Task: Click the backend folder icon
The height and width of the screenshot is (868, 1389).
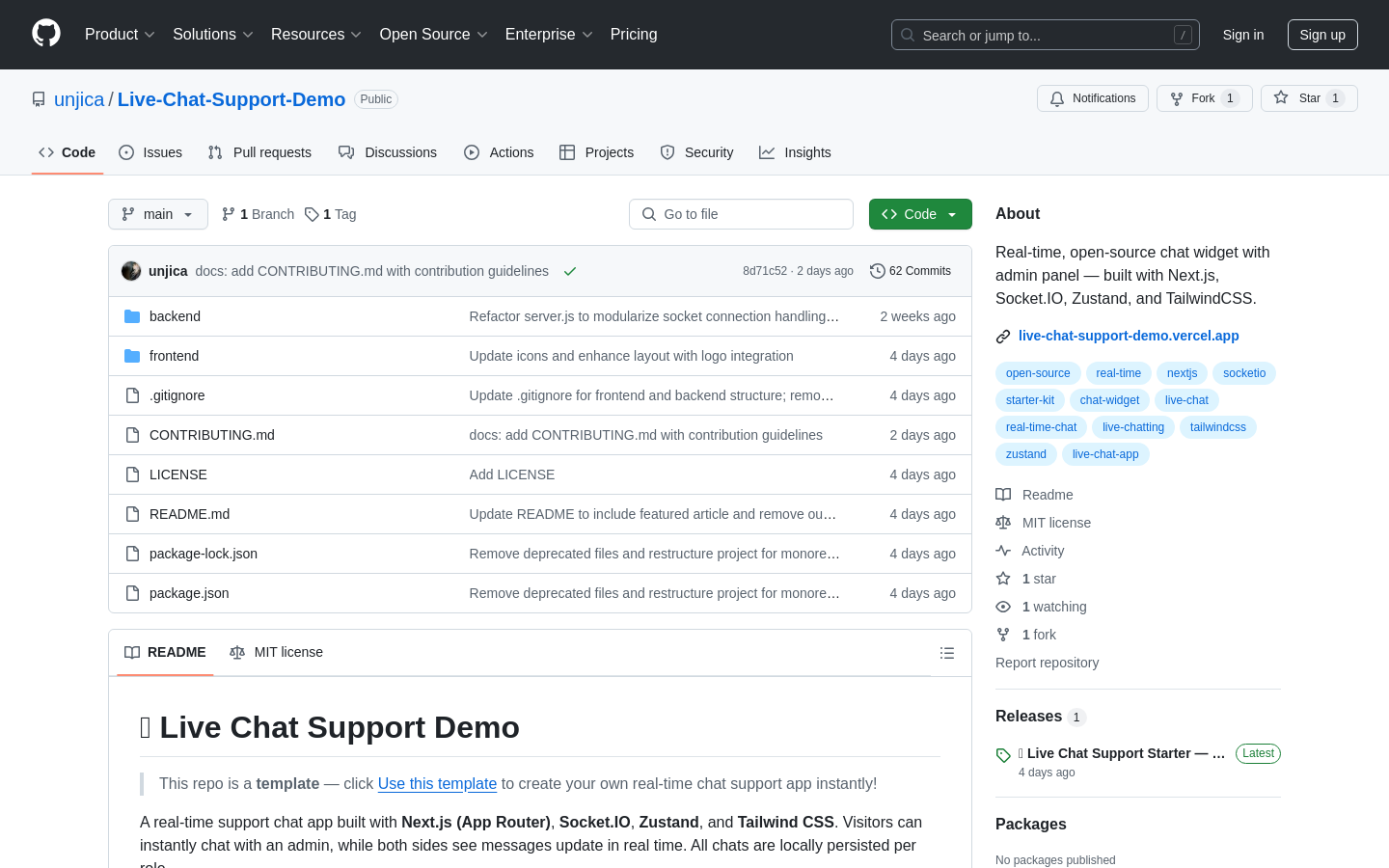Action: (x=132, y=316)
